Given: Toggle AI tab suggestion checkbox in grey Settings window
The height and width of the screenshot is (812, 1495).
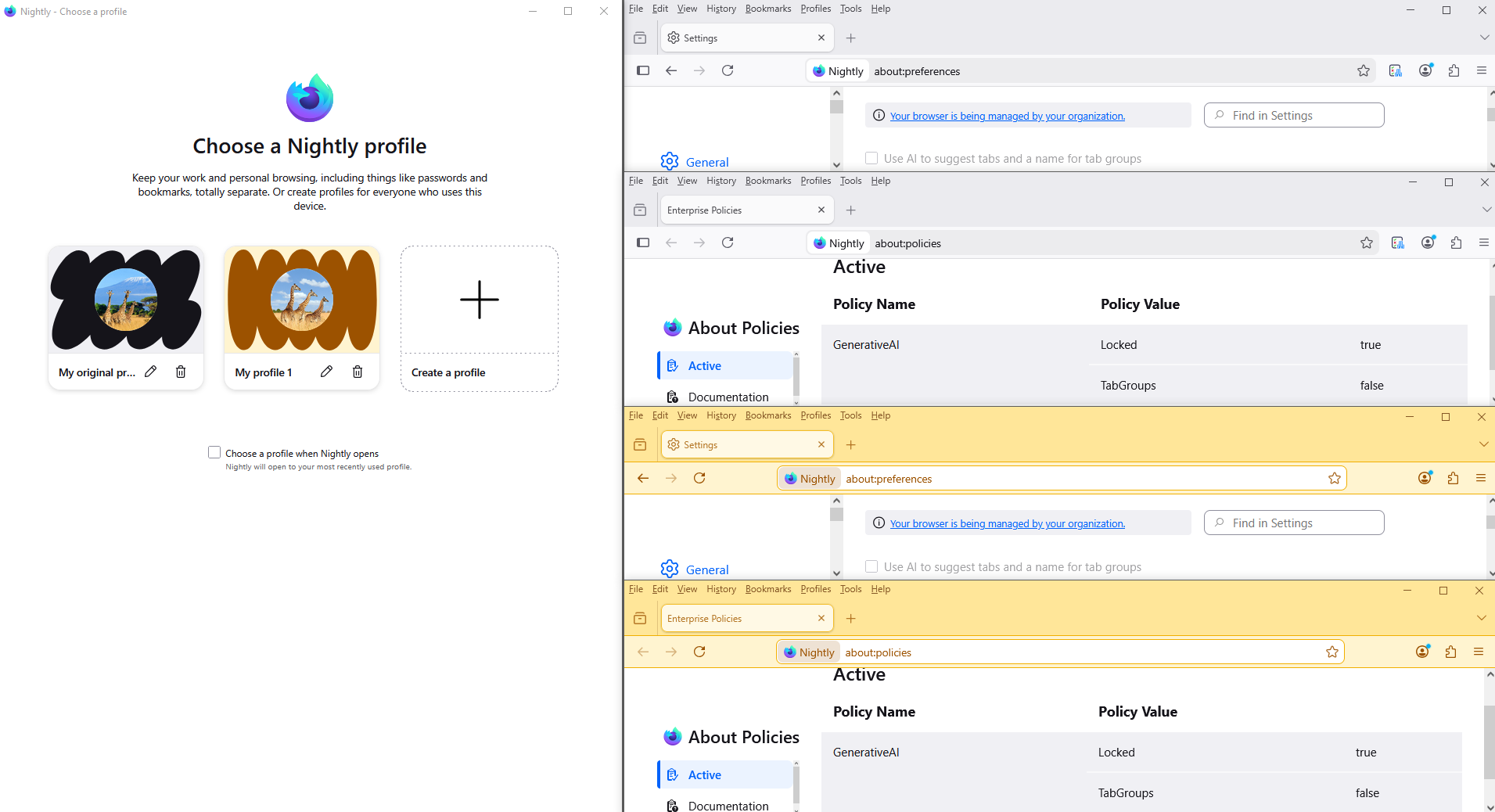Looking at the screenshot, I should 871,158.
